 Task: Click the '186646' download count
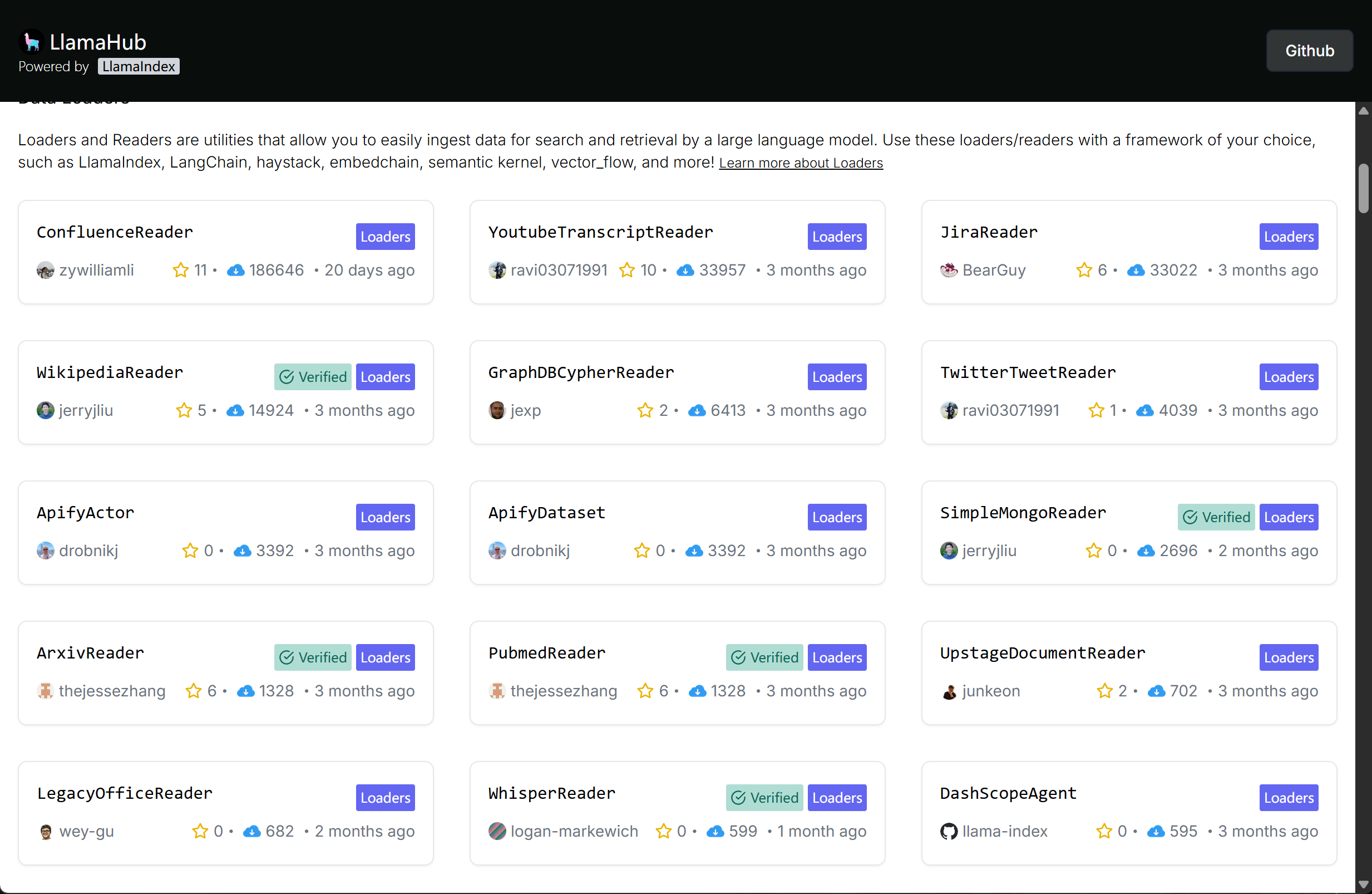(x=276, y=270)
